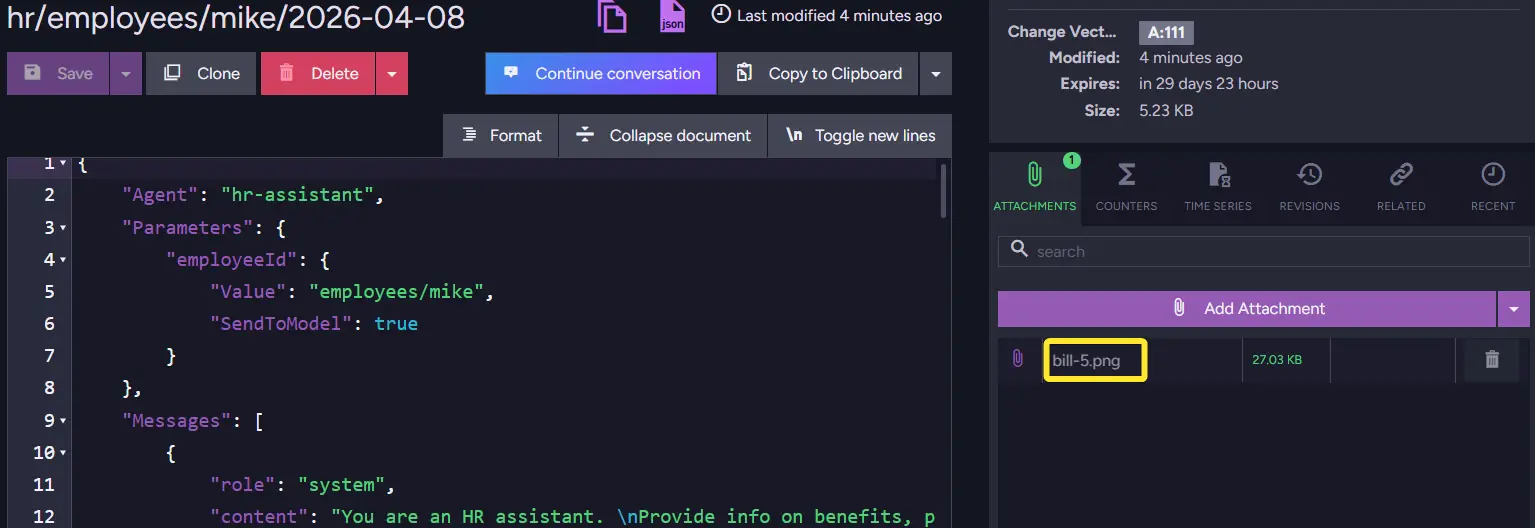Open the Recent documents tab
This screenshot has height=528, width=1535.
(1492, 187)
